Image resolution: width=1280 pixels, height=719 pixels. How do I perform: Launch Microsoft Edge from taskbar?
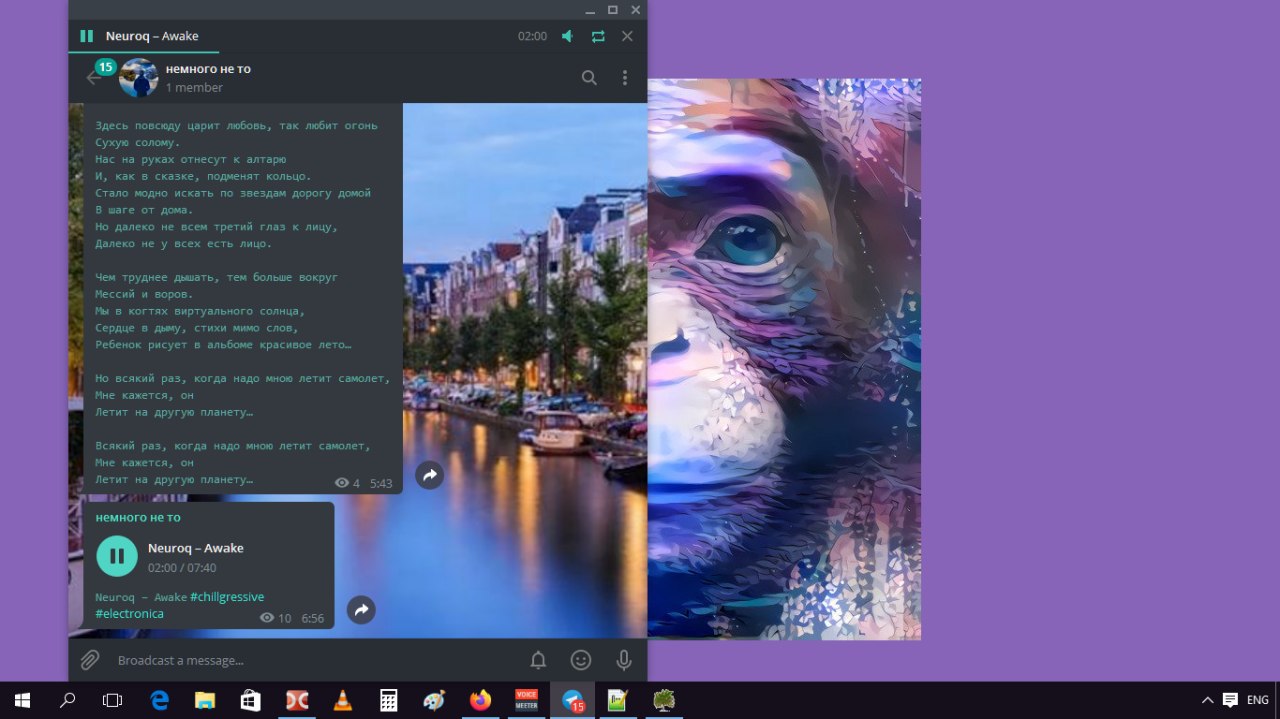coord(160,701)
